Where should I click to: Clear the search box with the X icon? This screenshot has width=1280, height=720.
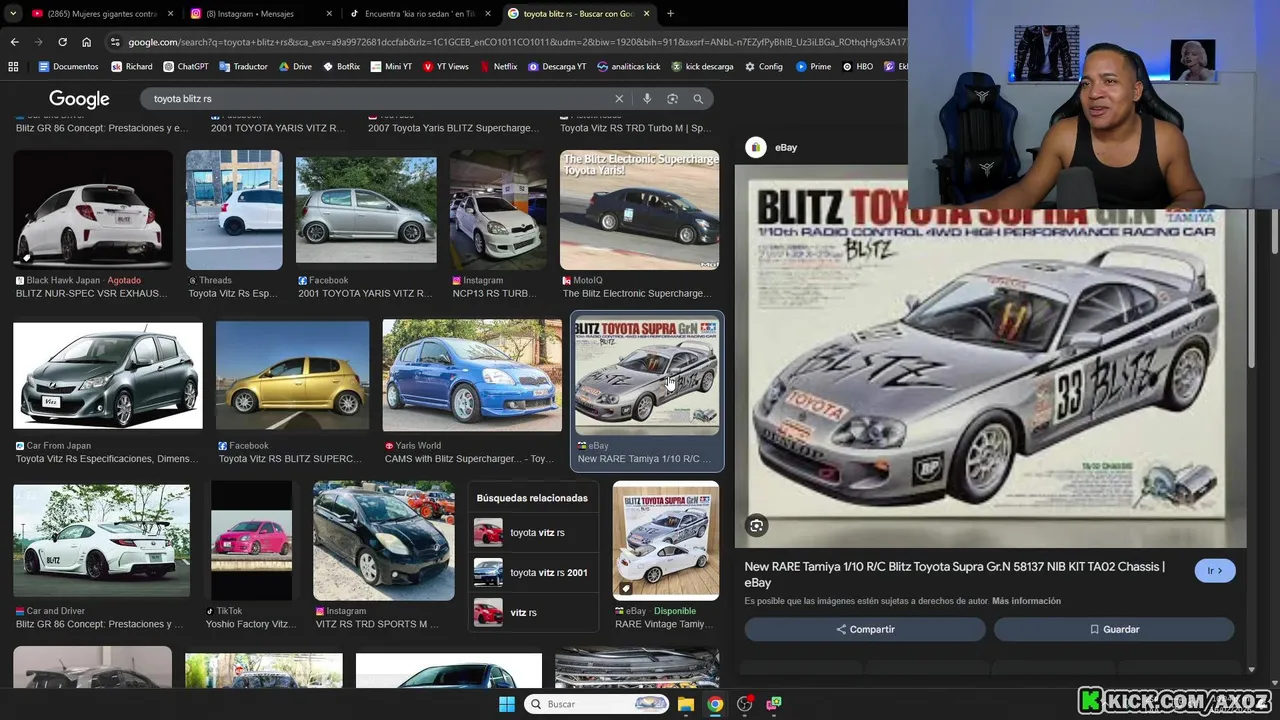[x=619, y=99]
